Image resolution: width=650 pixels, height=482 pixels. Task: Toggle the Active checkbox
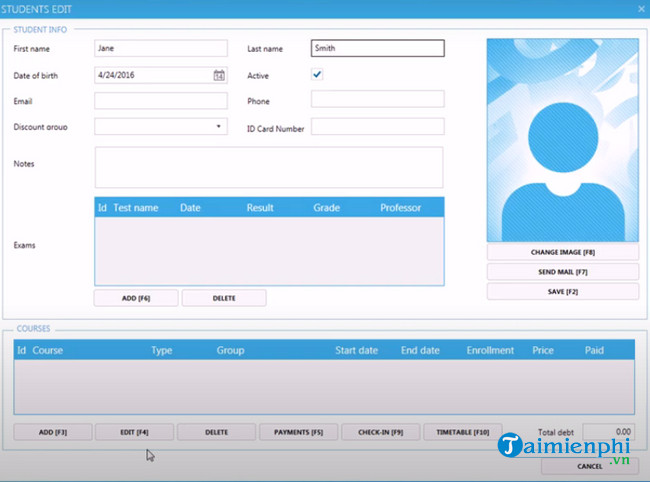[x=317, y=75]
